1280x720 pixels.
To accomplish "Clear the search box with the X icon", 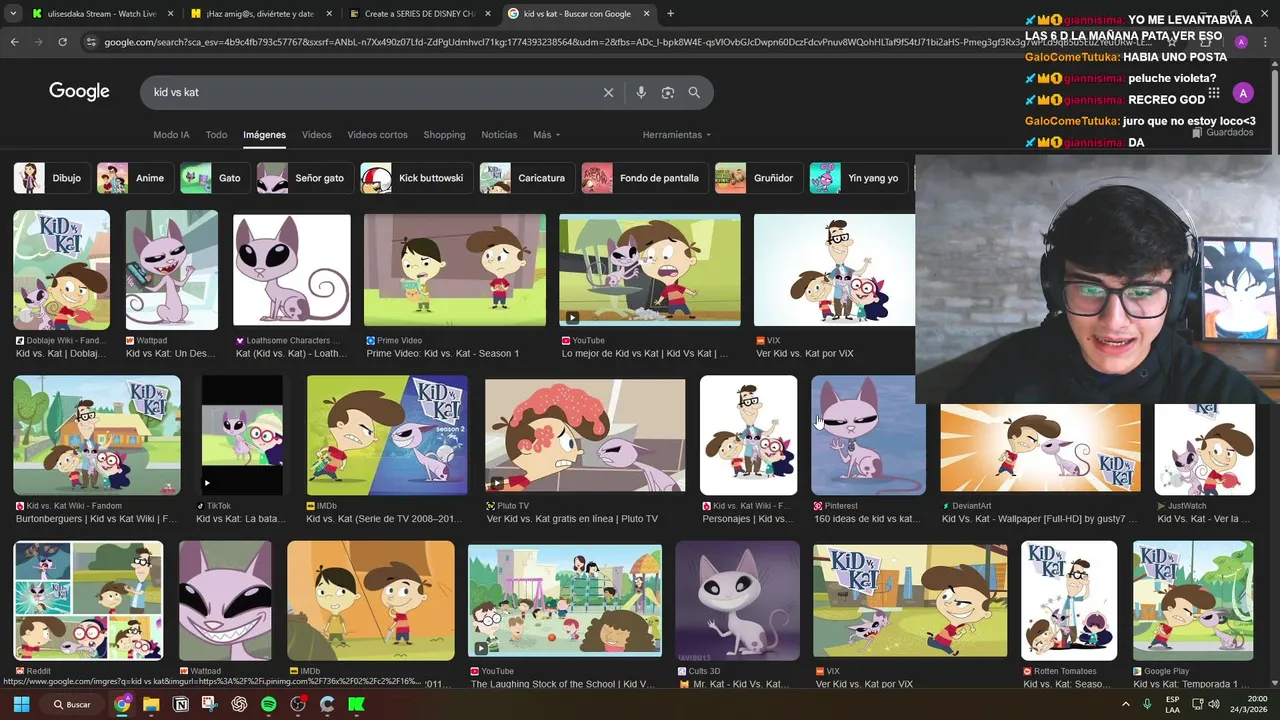I will tap(608, 92).
